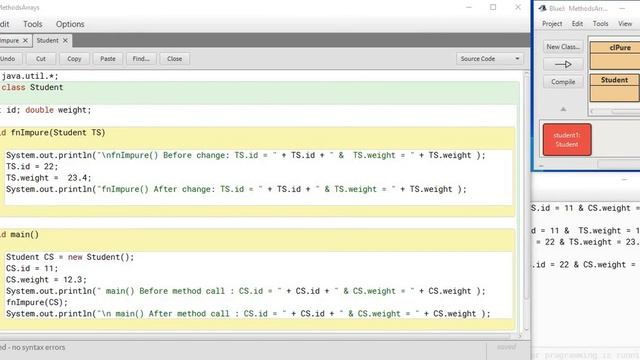The height and width of the screenshot is (360, 640).
Task: Select the student1 object on bench
Action: [567, 140]
